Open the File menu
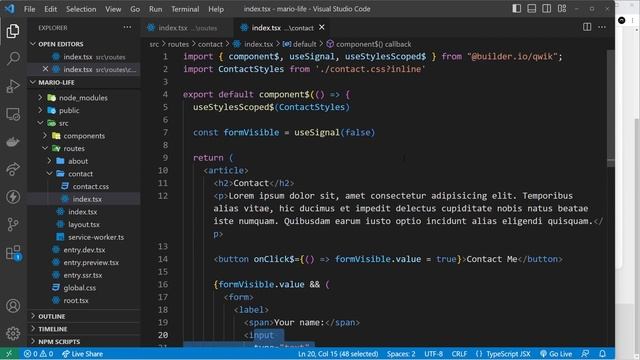The width and height of the screenshot is (640, 360). [29, 9]
